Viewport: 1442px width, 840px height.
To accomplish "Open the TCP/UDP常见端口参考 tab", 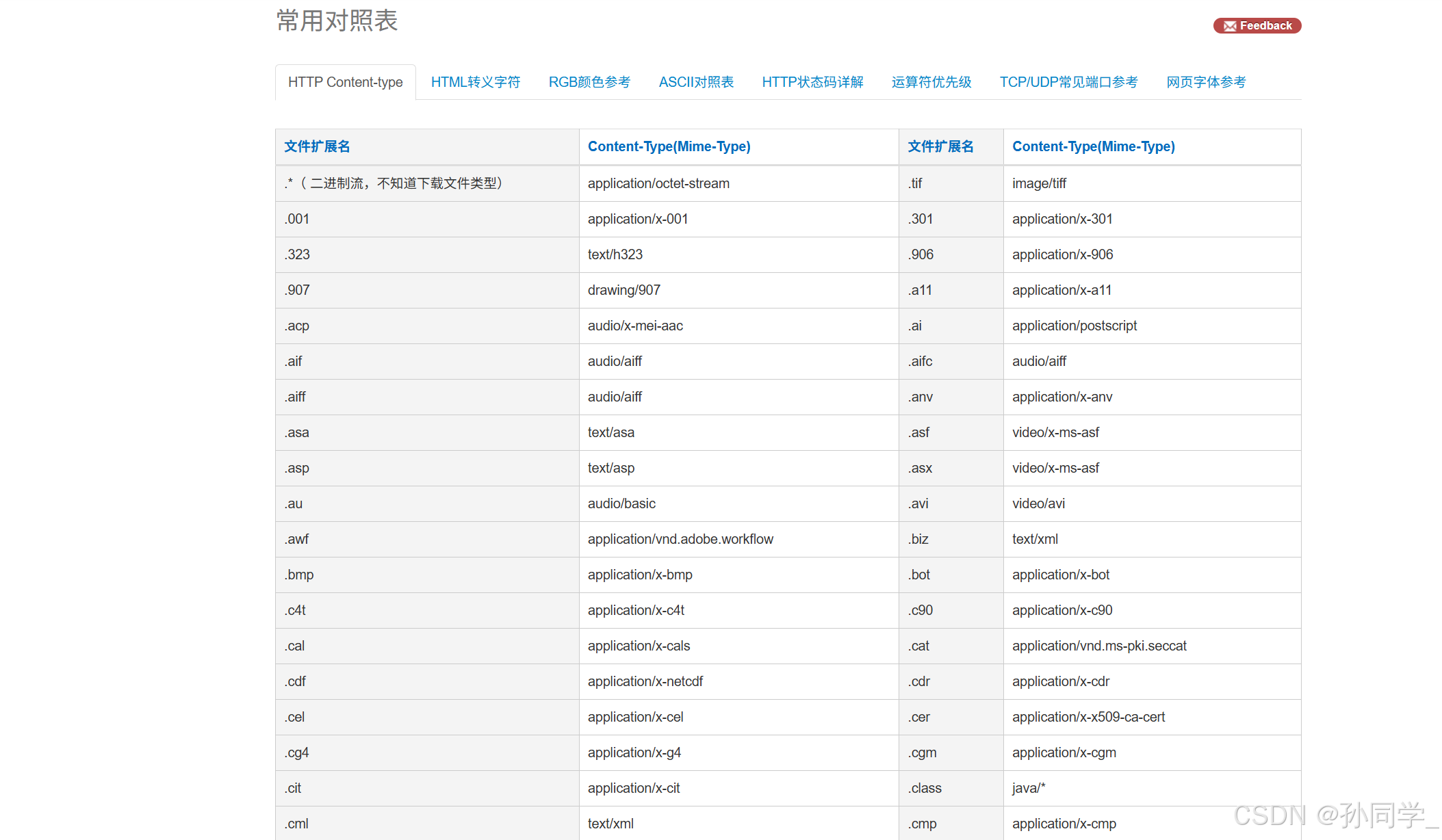I will pyautogui.click(x=1068, y=82).
